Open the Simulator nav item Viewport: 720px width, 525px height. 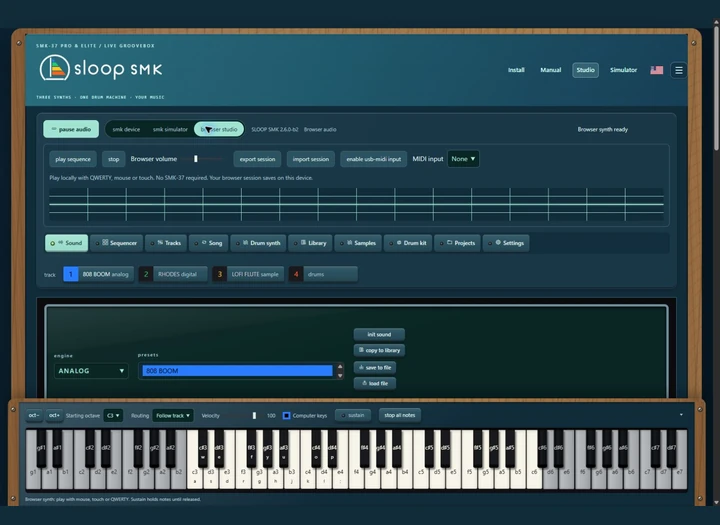click(x=623, y=70)
